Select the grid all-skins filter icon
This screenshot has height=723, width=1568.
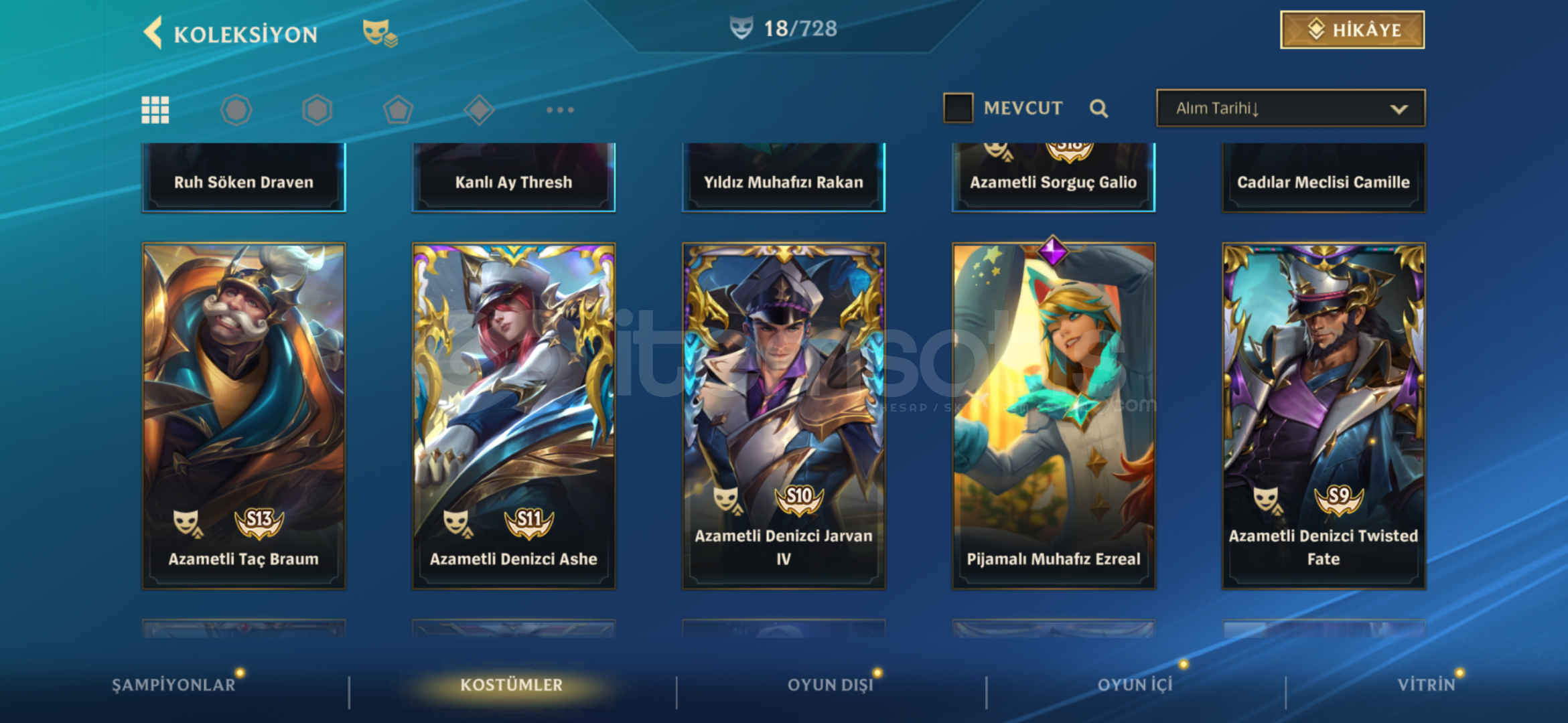tap(155, 110)
